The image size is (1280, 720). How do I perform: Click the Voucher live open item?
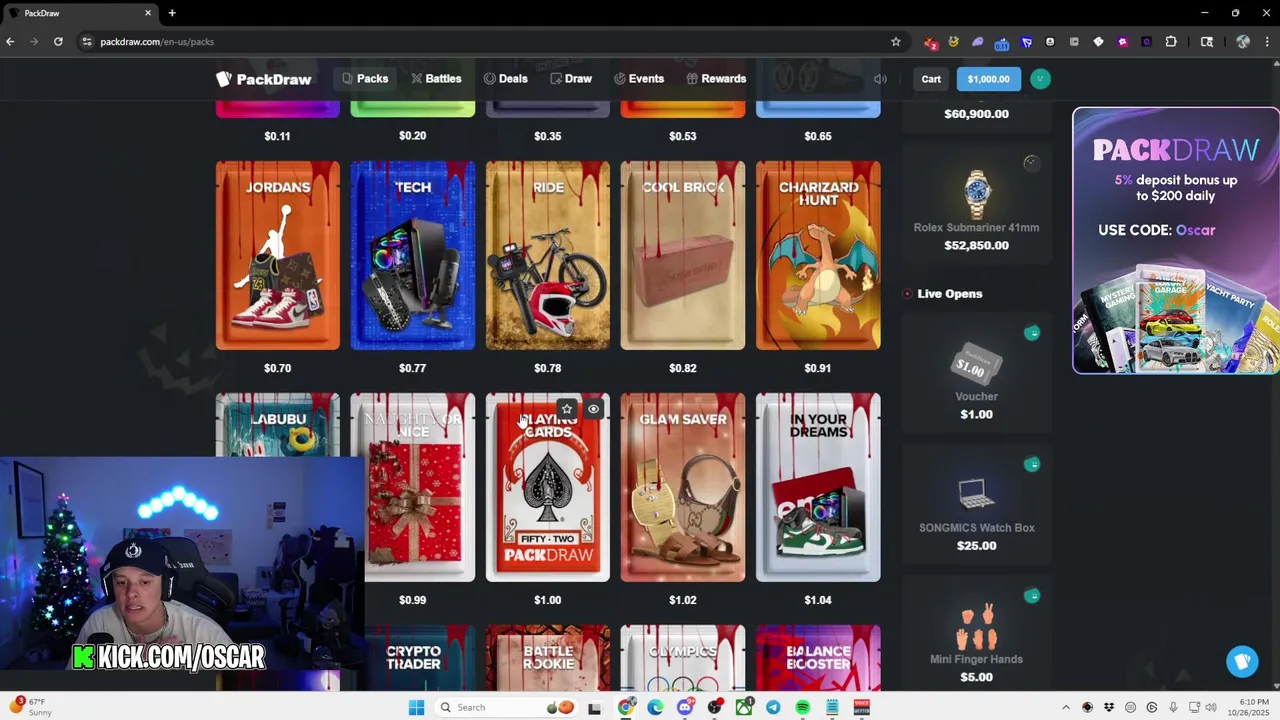(976, 373)
